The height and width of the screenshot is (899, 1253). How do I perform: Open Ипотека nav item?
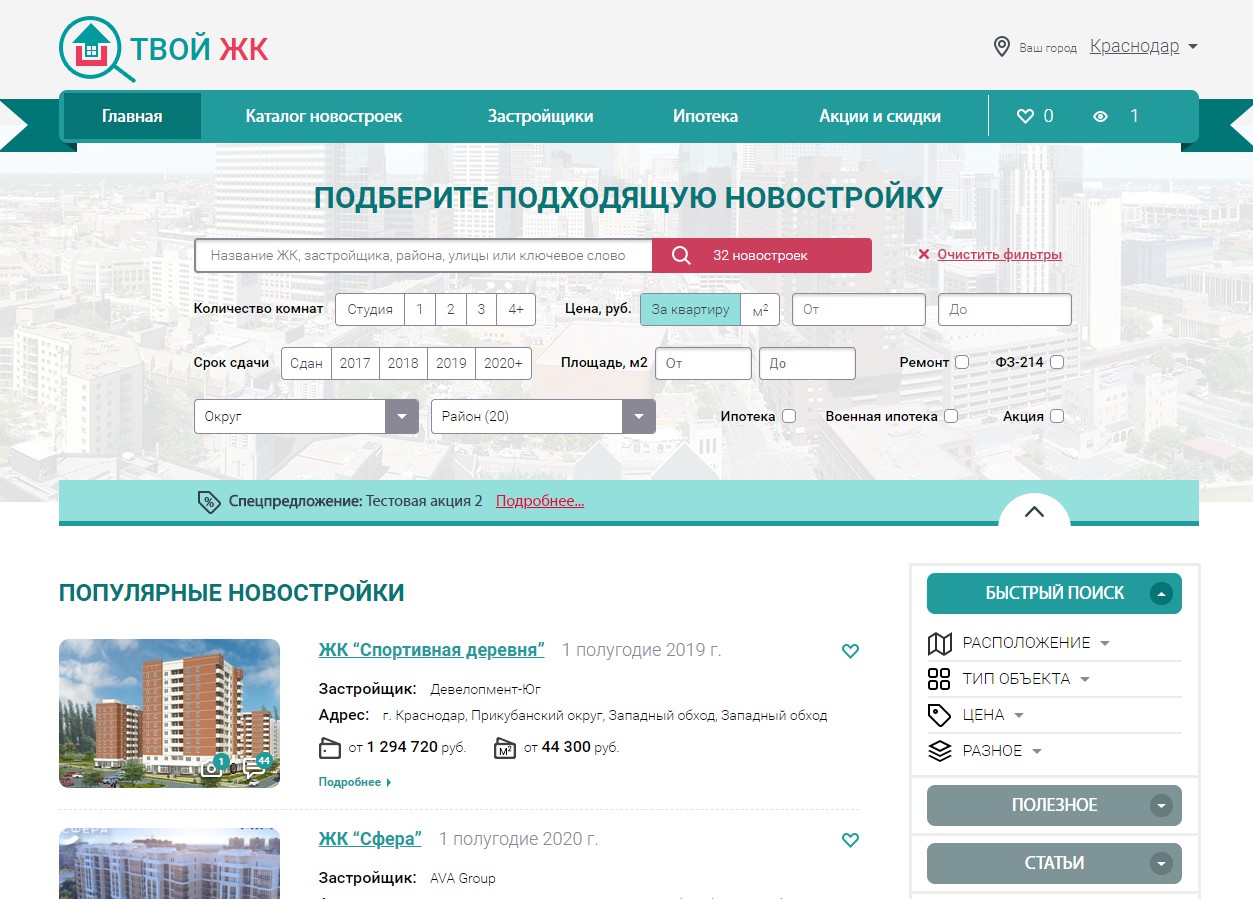(705, 116)
